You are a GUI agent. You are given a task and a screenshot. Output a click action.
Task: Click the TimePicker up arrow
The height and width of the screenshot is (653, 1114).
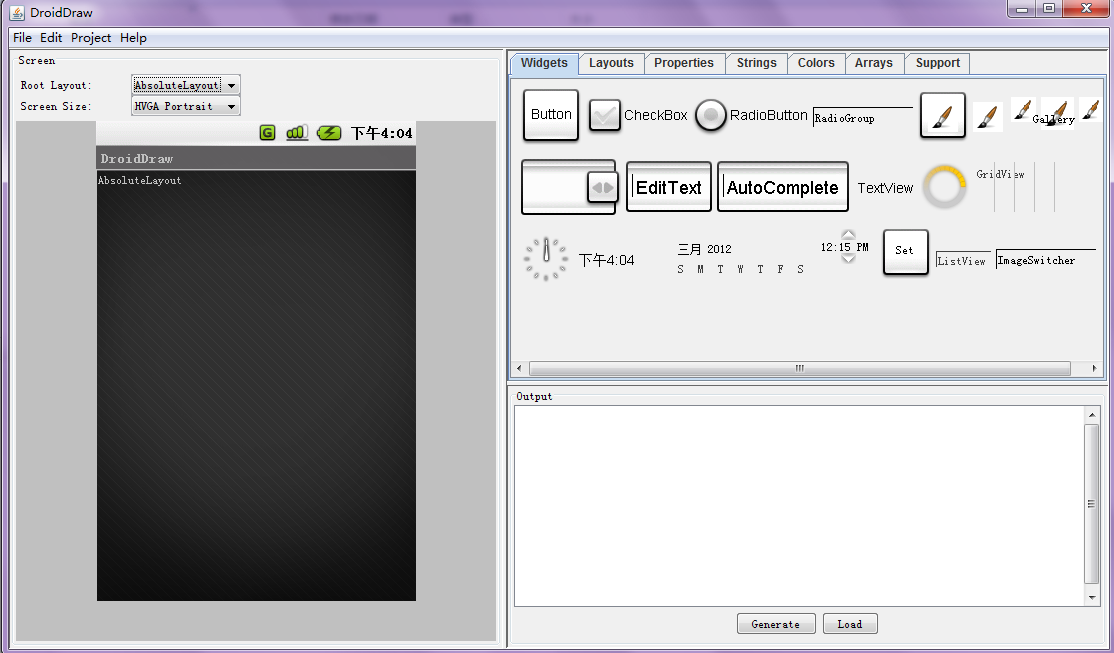(848, 234)
